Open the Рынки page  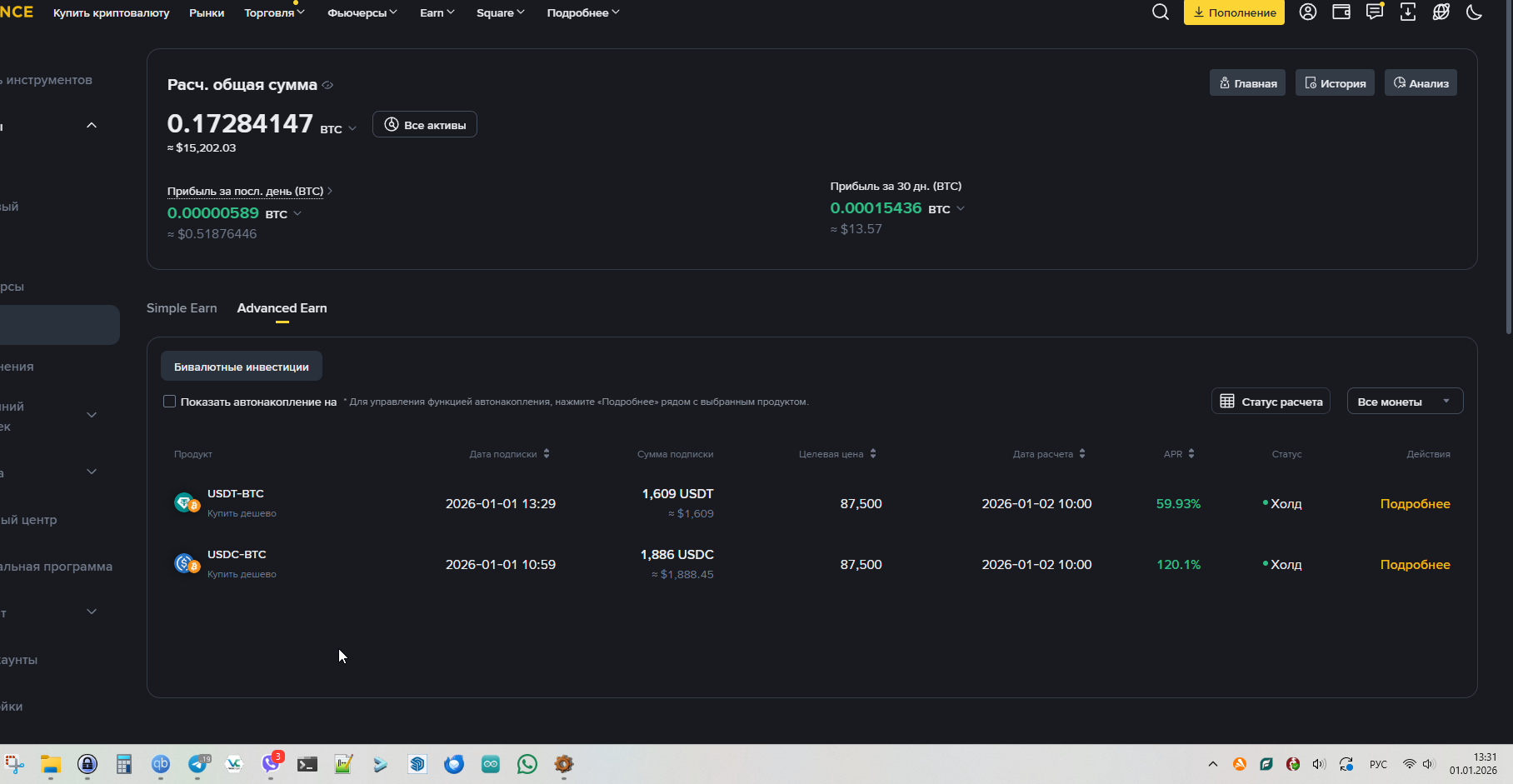[207, 12]
